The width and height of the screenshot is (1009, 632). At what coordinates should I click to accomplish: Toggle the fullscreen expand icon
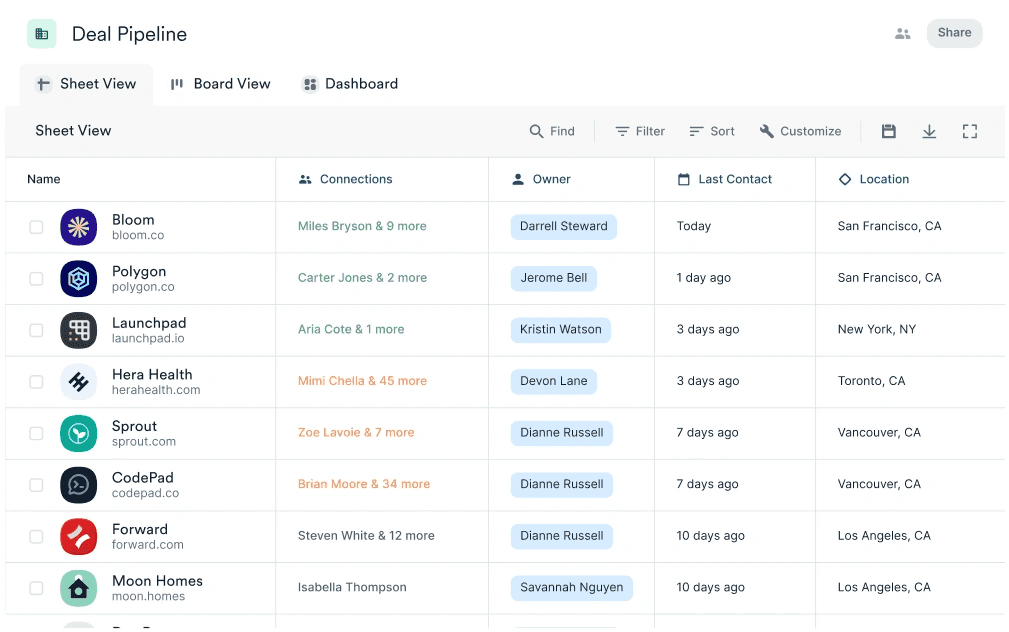tap(970, 131)
